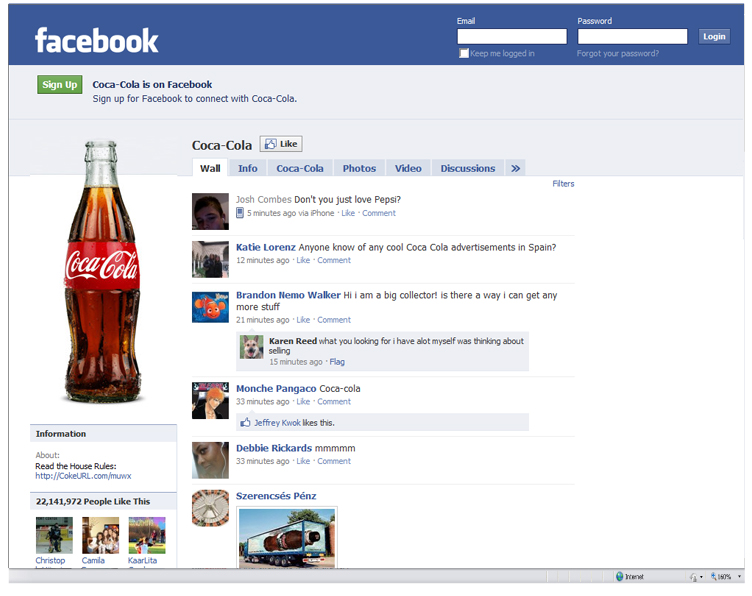Comment on Debbie Rickards' post
This screenshot has width=752, height=596.
click(x=334, y=461)
